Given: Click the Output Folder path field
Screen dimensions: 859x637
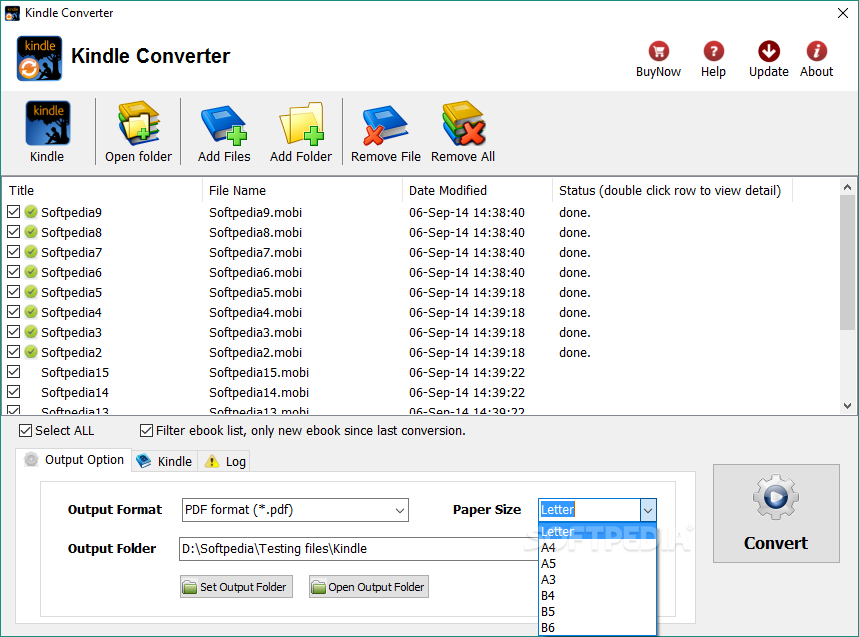Looking at the screenshot, I should (x=359, y=549).
